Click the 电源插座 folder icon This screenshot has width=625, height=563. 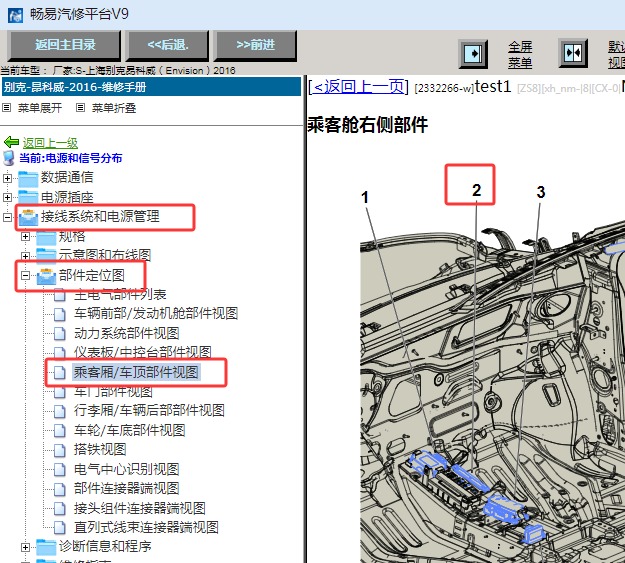(28, 198)
